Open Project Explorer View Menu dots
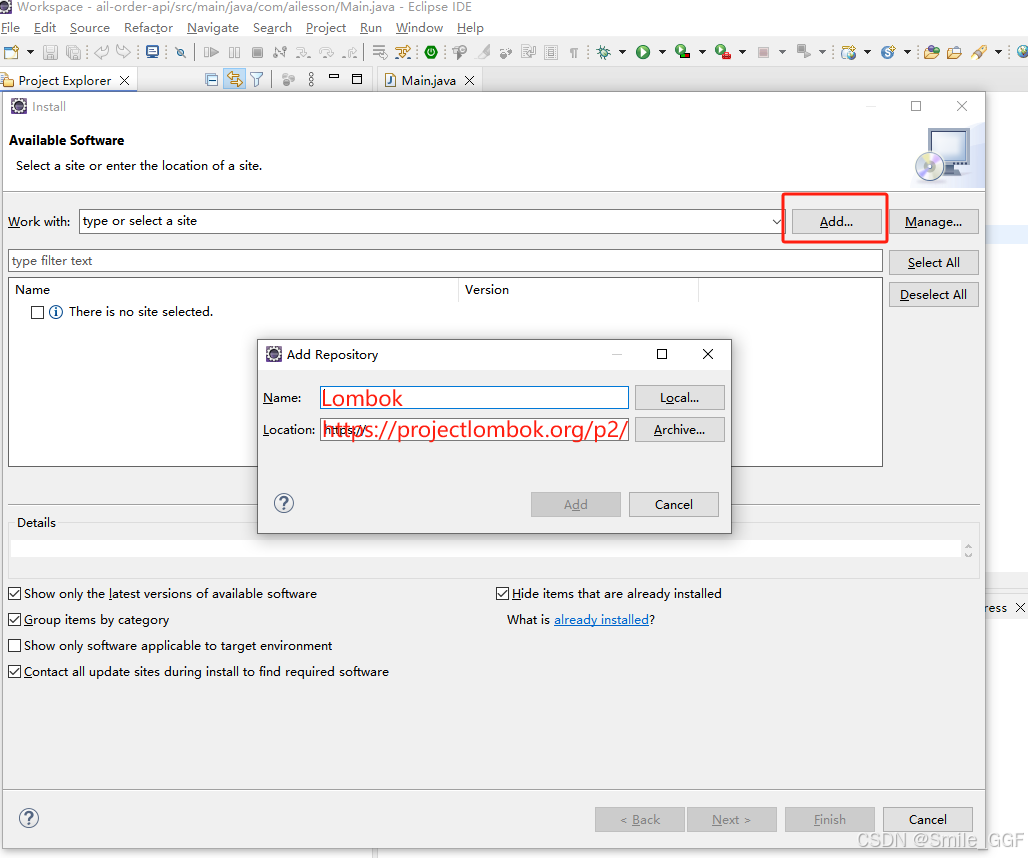Image resolution: width=1028 pixels, height=858 pixels. (x=311, y=79)
